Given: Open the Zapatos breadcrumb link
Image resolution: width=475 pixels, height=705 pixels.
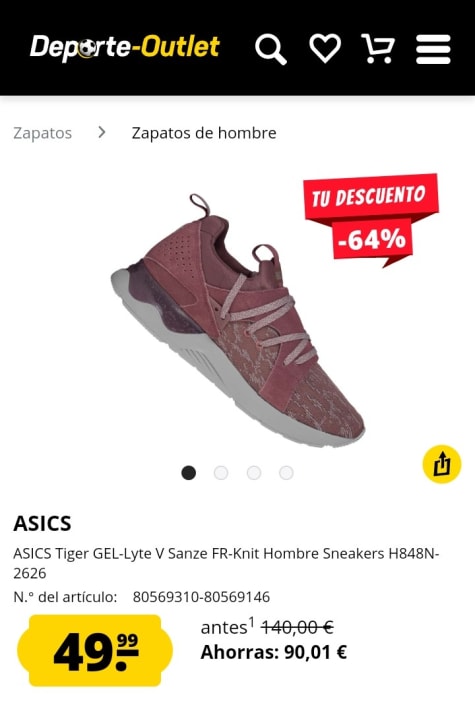Looking at the screenshot, I should (x=42, y=133).
